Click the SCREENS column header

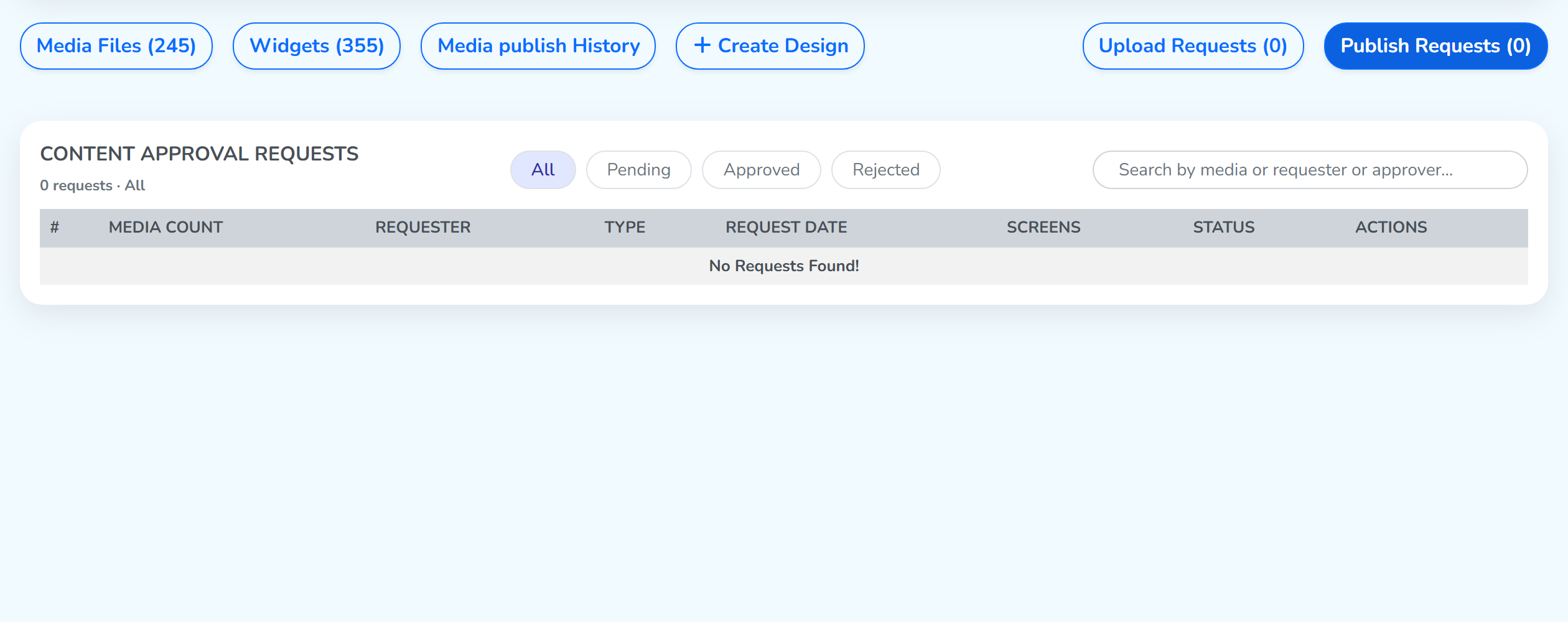1044,228
